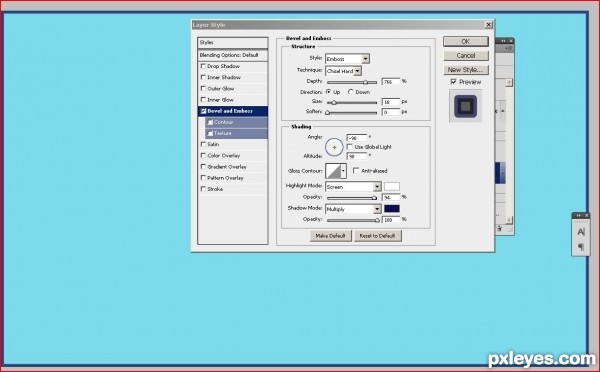Click the Soften value input field
The width and height of the screenshot is (600, 372).
391,112
